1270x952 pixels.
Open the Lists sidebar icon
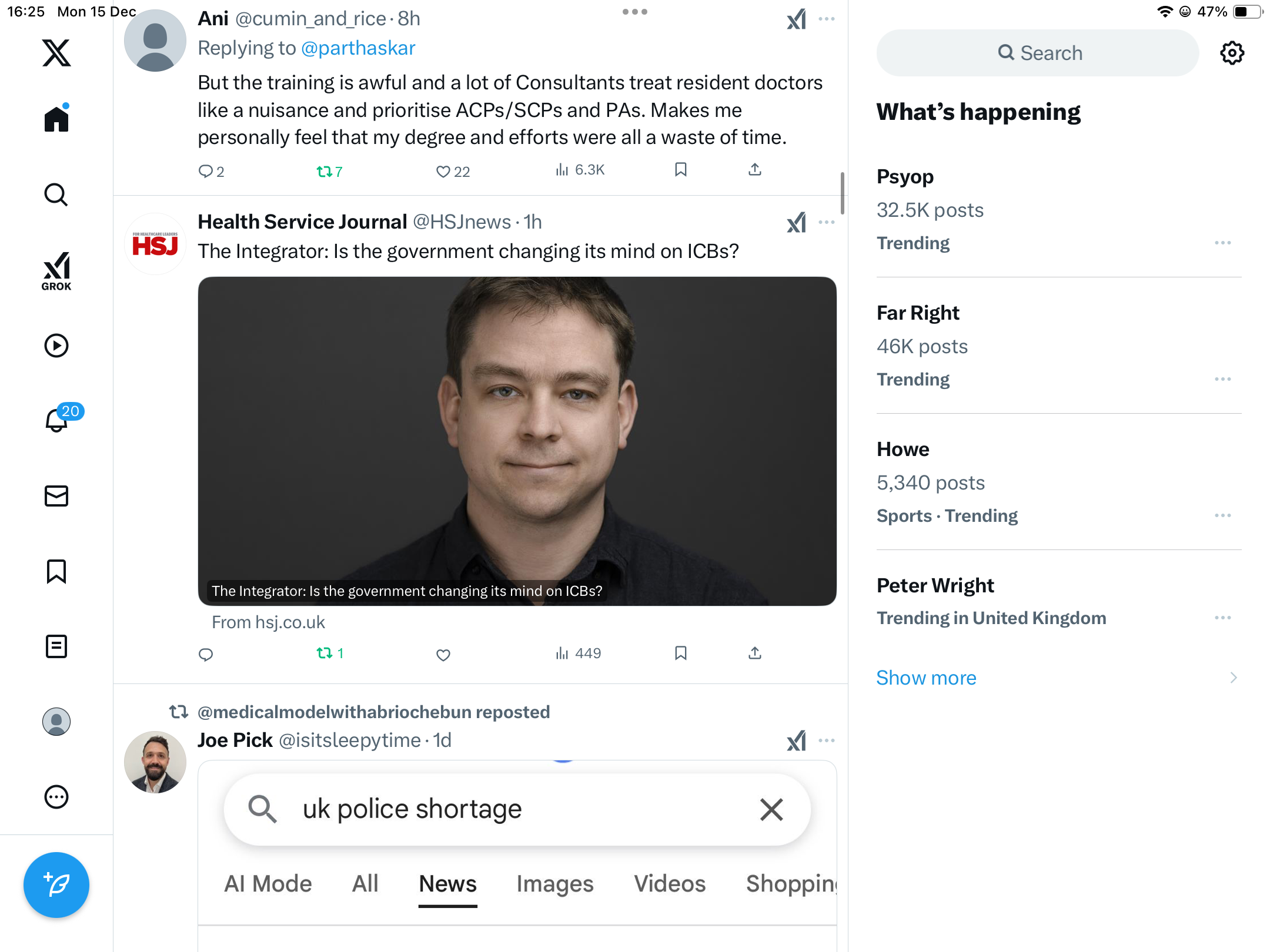pos(56,646)
